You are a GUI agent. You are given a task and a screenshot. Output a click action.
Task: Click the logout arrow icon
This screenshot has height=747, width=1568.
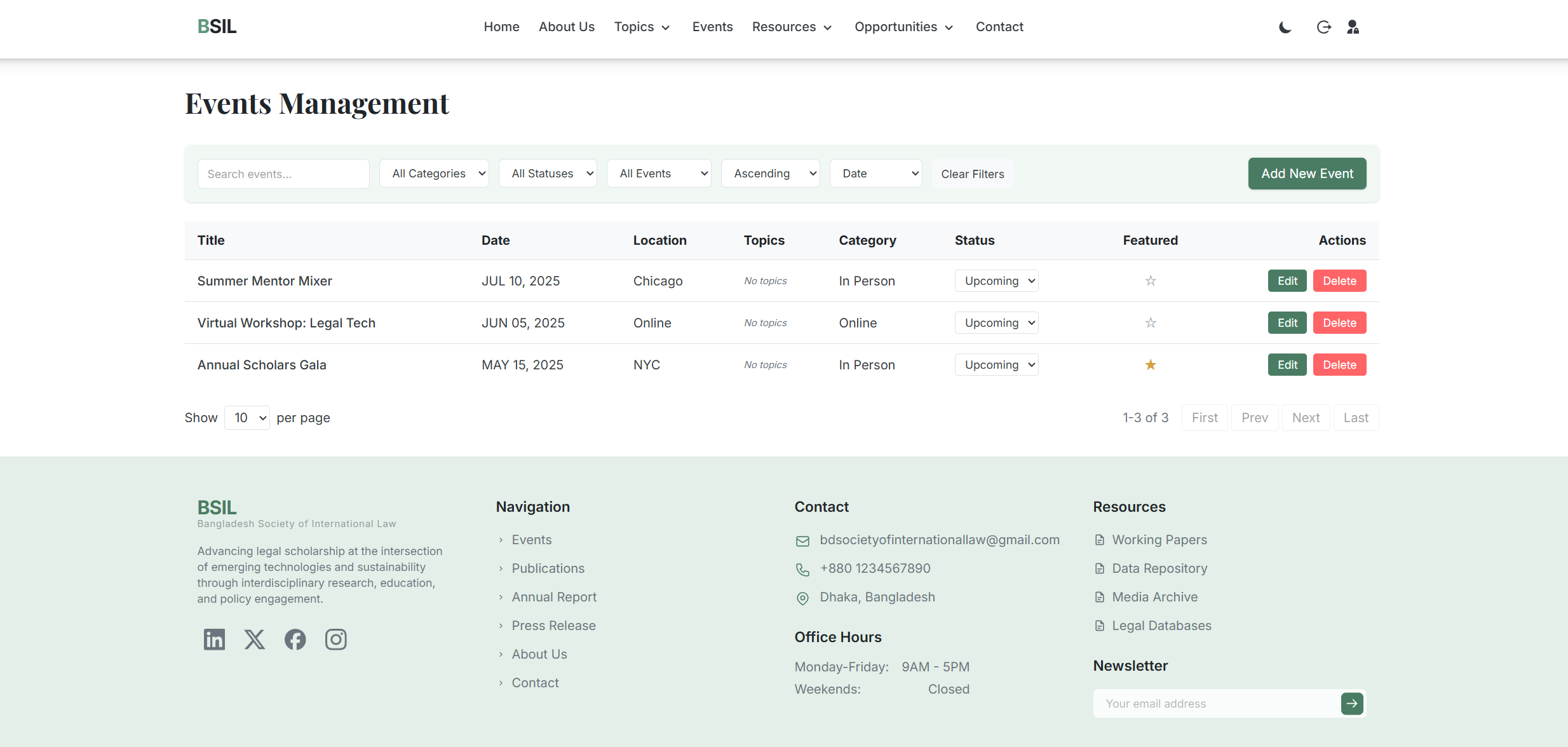click(x=1323, y=27)
